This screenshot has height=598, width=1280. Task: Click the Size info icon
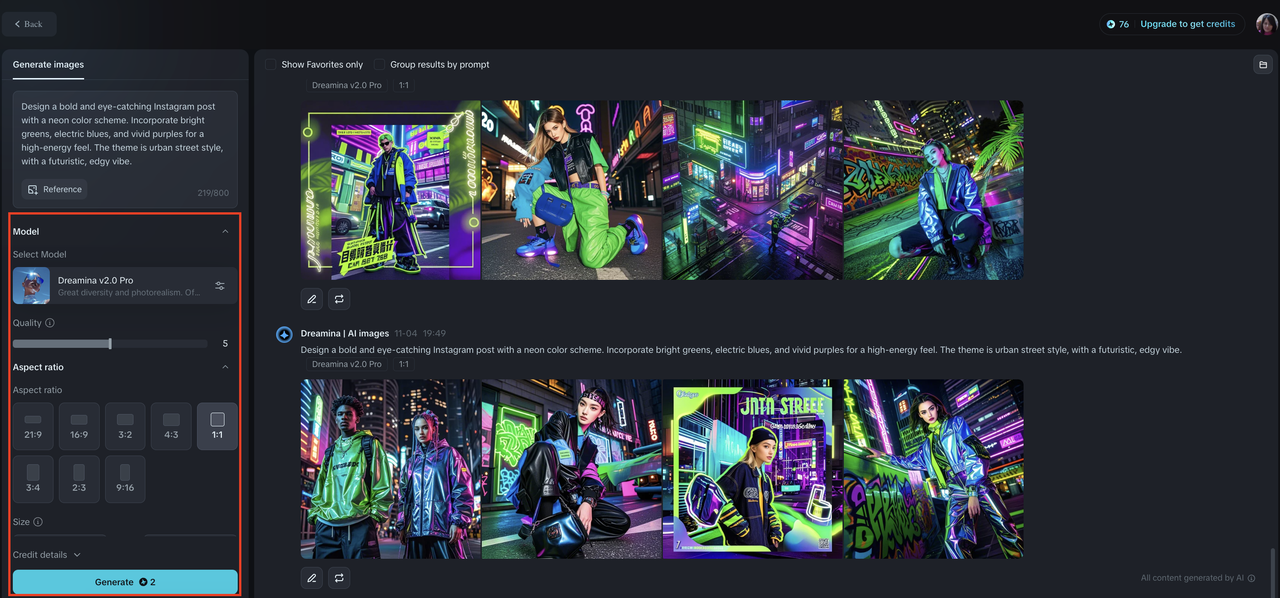38,522
